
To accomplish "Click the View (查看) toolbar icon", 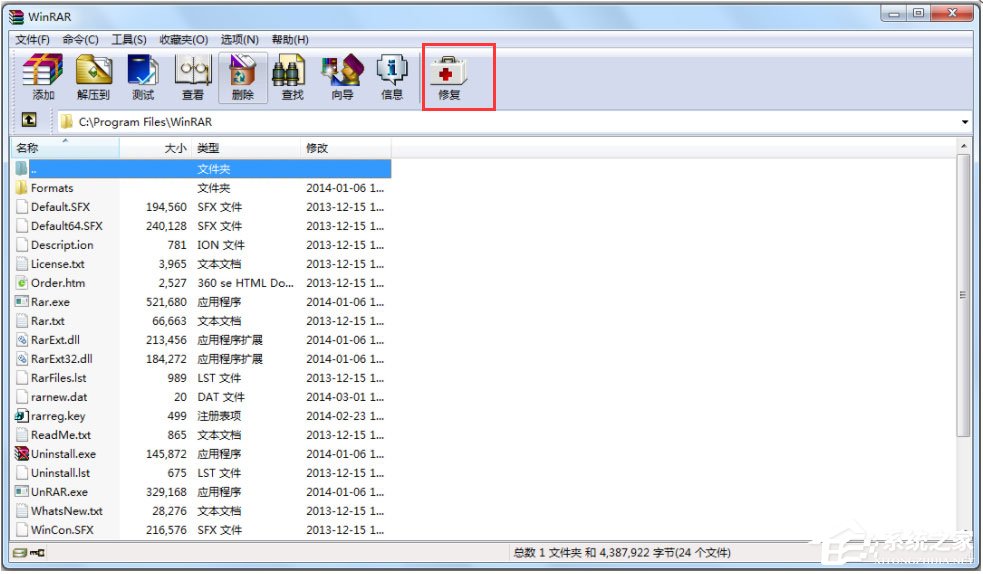I will pos(192,70).
